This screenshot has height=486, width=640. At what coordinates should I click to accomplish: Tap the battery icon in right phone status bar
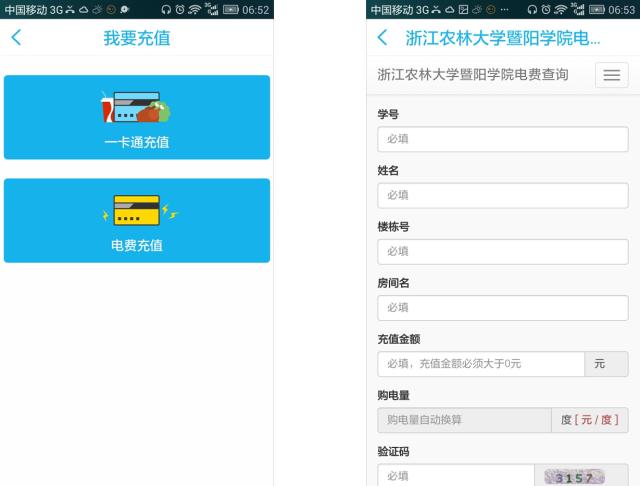(x=597, y=9)
